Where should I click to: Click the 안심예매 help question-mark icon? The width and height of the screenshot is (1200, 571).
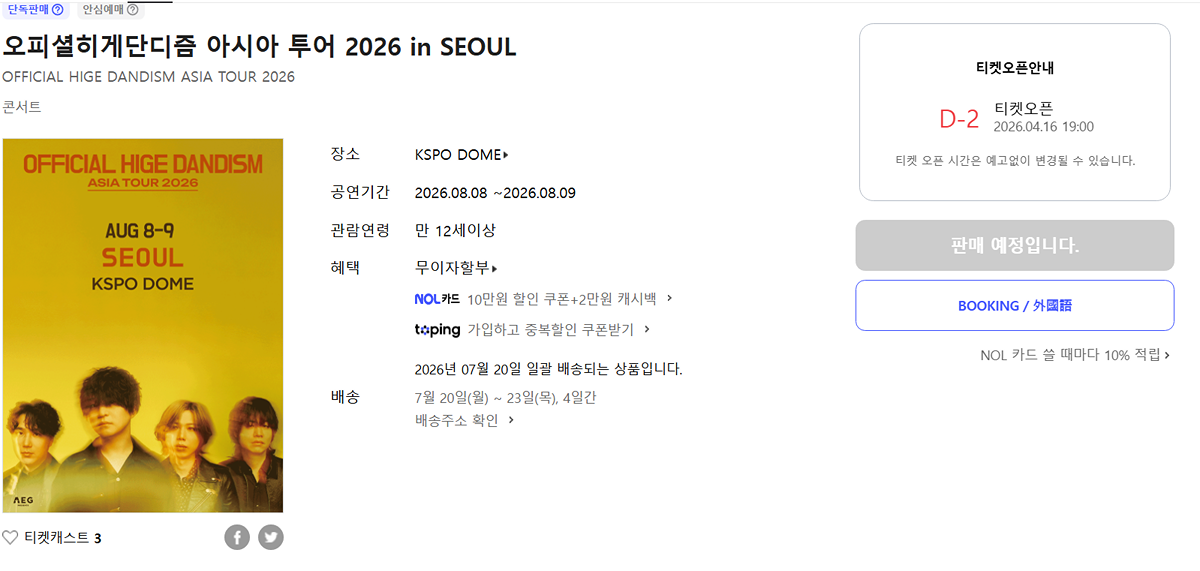click(x=135, y=10)
